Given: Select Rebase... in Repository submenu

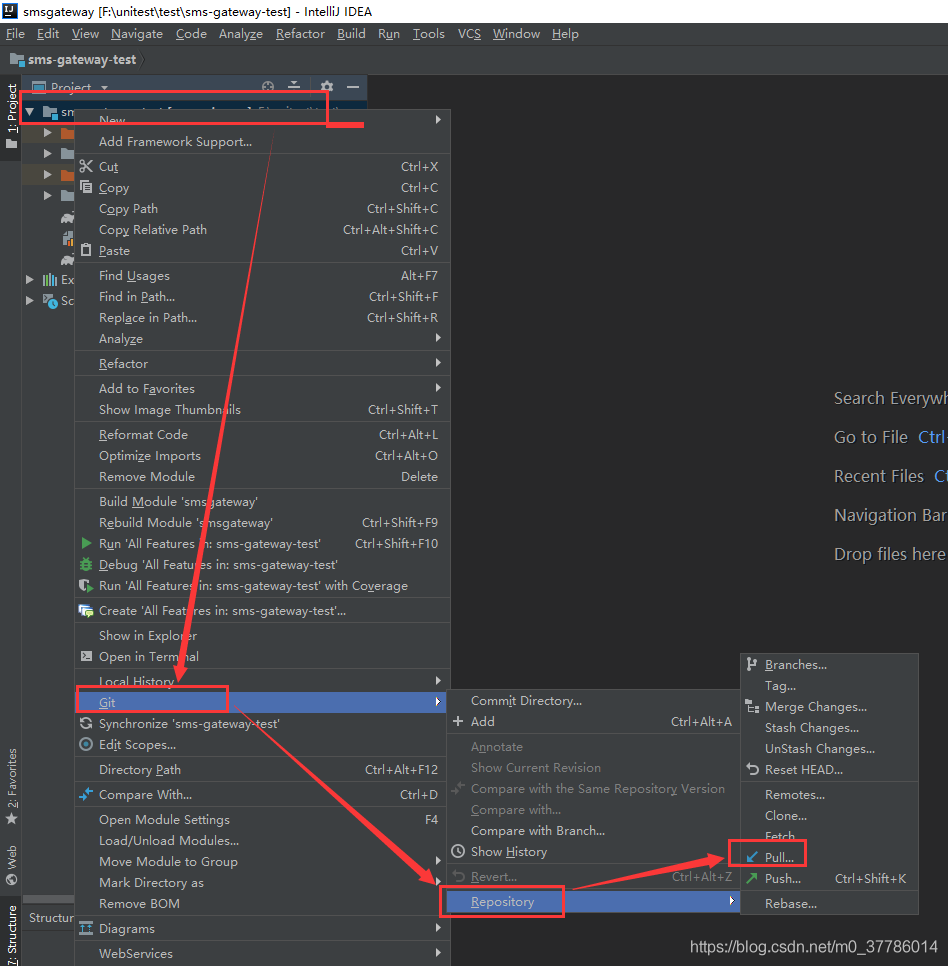Looking at the screenshot, I should pyautogui.click(x=829, y=904).
